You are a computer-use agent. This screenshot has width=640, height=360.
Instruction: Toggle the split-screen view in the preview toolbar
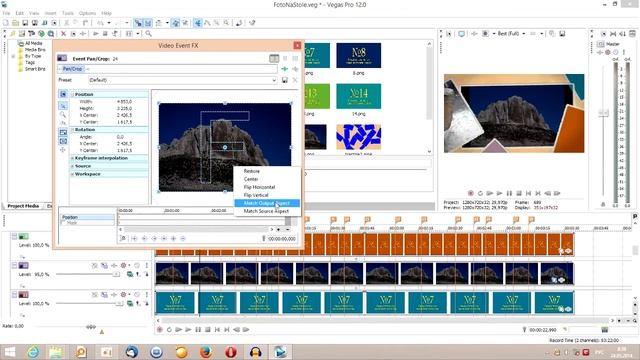coord(485,33)
